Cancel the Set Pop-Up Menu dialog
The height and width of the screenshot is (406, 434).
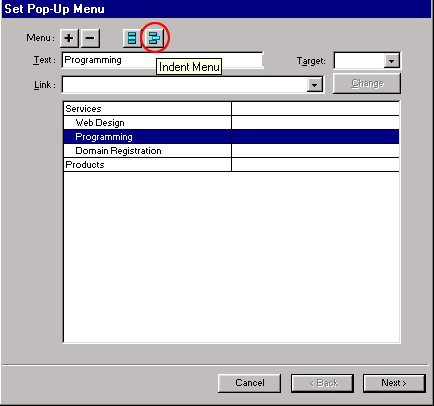(x=249, y=383)
